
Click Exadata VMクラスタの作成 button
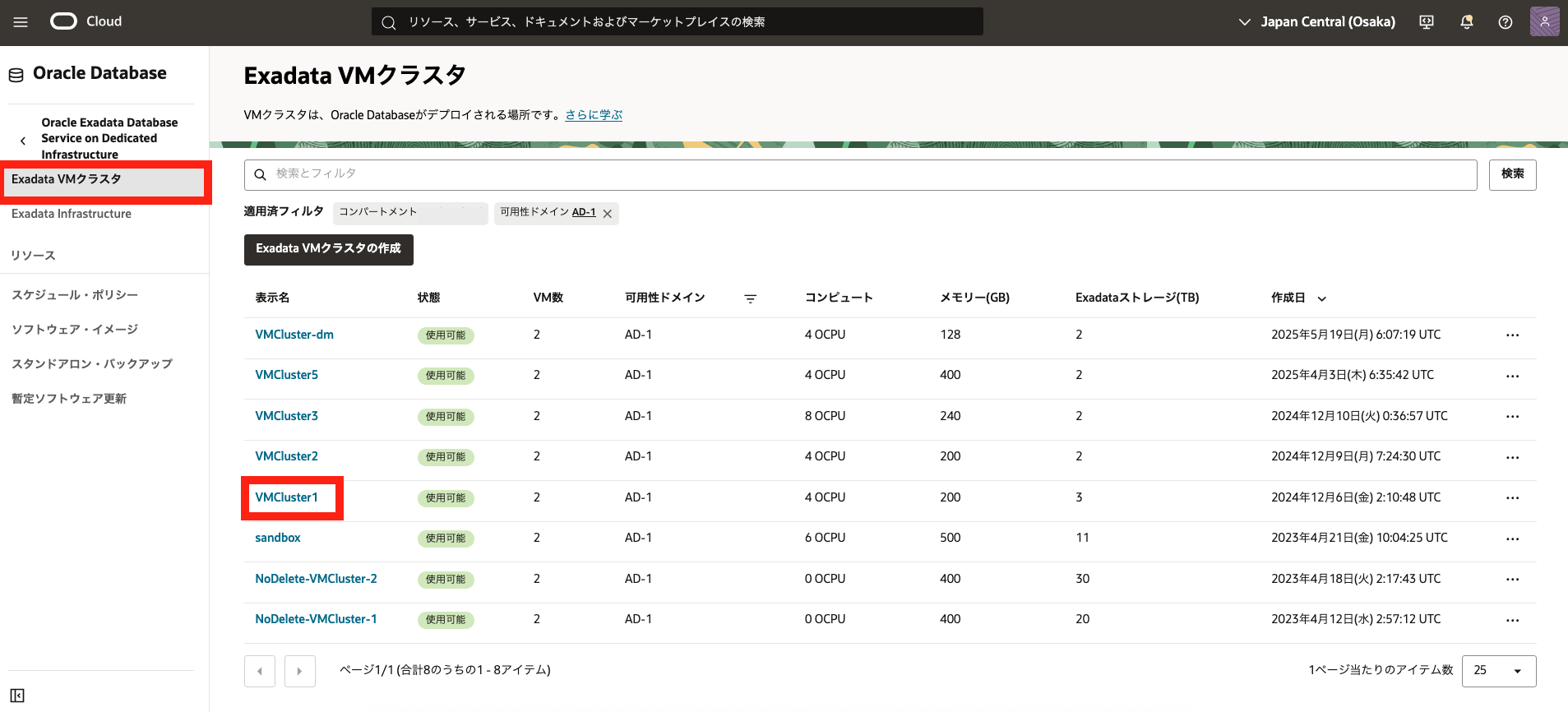point(328,249)
